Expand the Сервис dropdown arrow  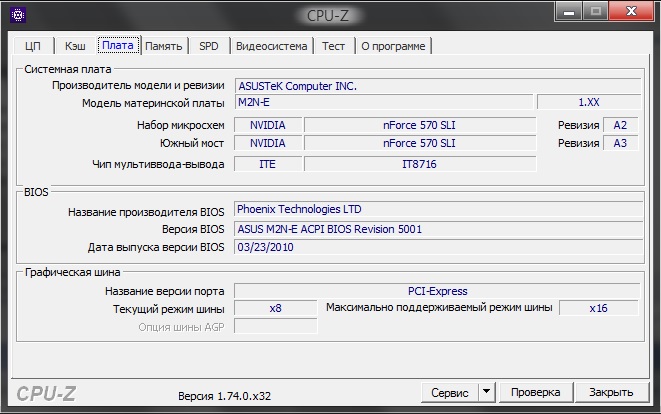point(485,392)
